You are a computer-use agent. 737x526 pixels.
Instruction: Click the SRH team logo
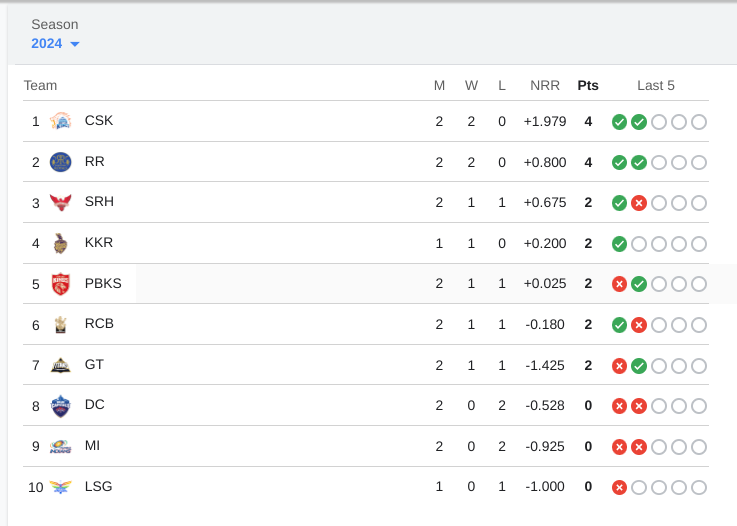coord(61,203)
